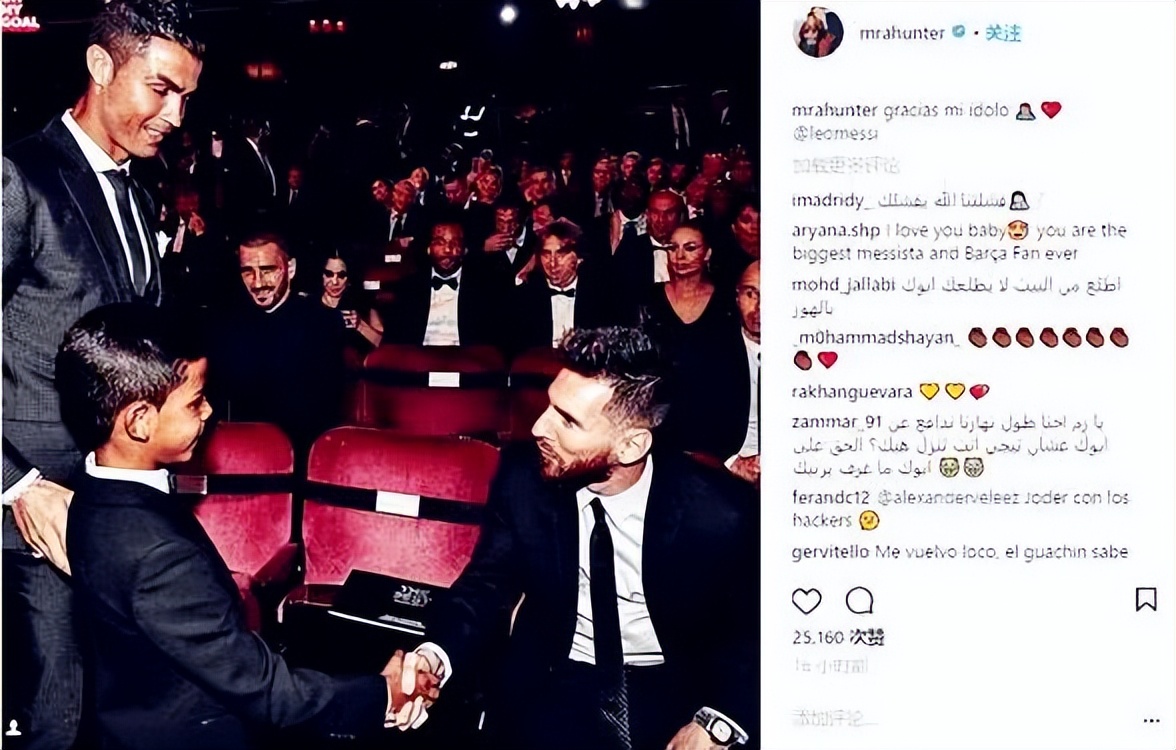Open the three-dot more options menu
Screen dimensions: 1176x750
tap(1151, 721)
